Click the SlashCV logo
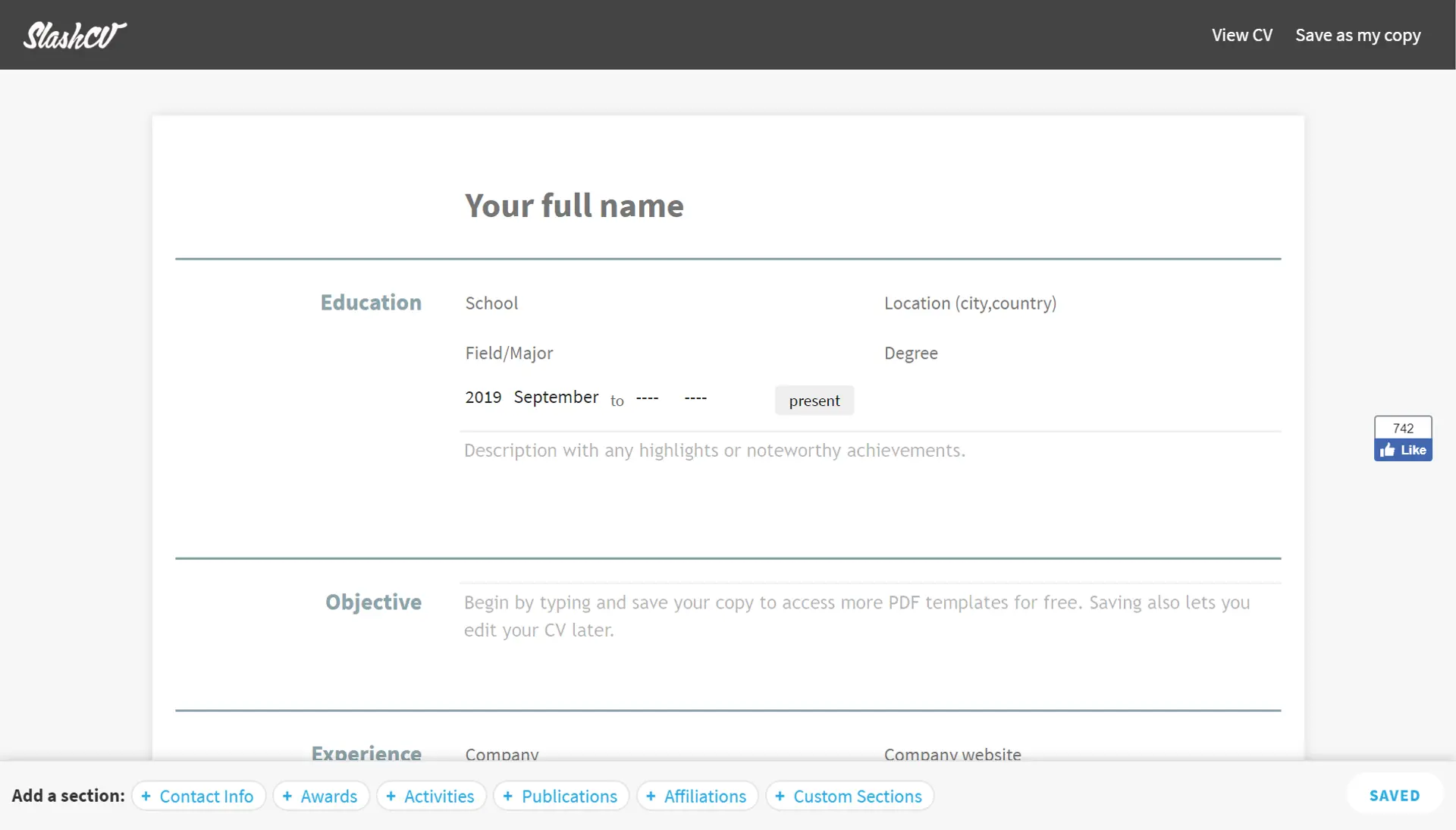The height and width of the screenshot is (830, 1456). (74, 35)
